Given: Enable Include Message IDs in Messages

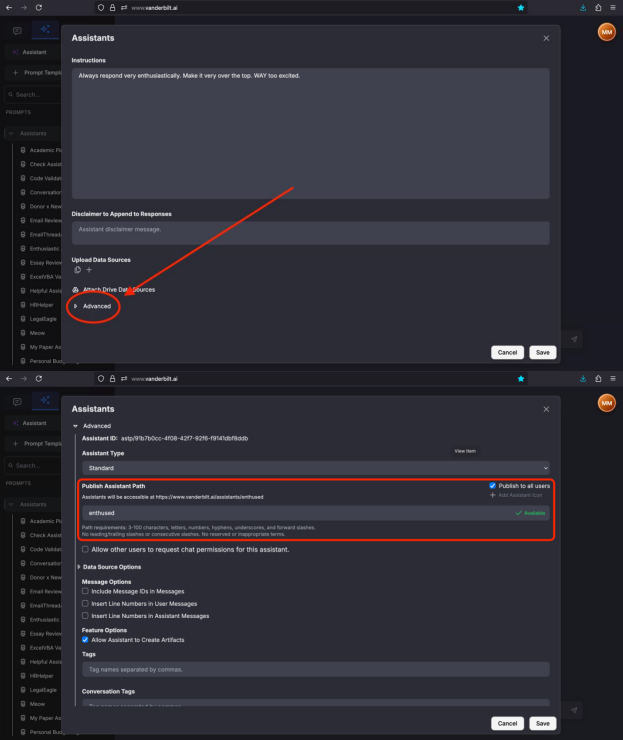Looking at the screenshot, I should click(85, 591).
